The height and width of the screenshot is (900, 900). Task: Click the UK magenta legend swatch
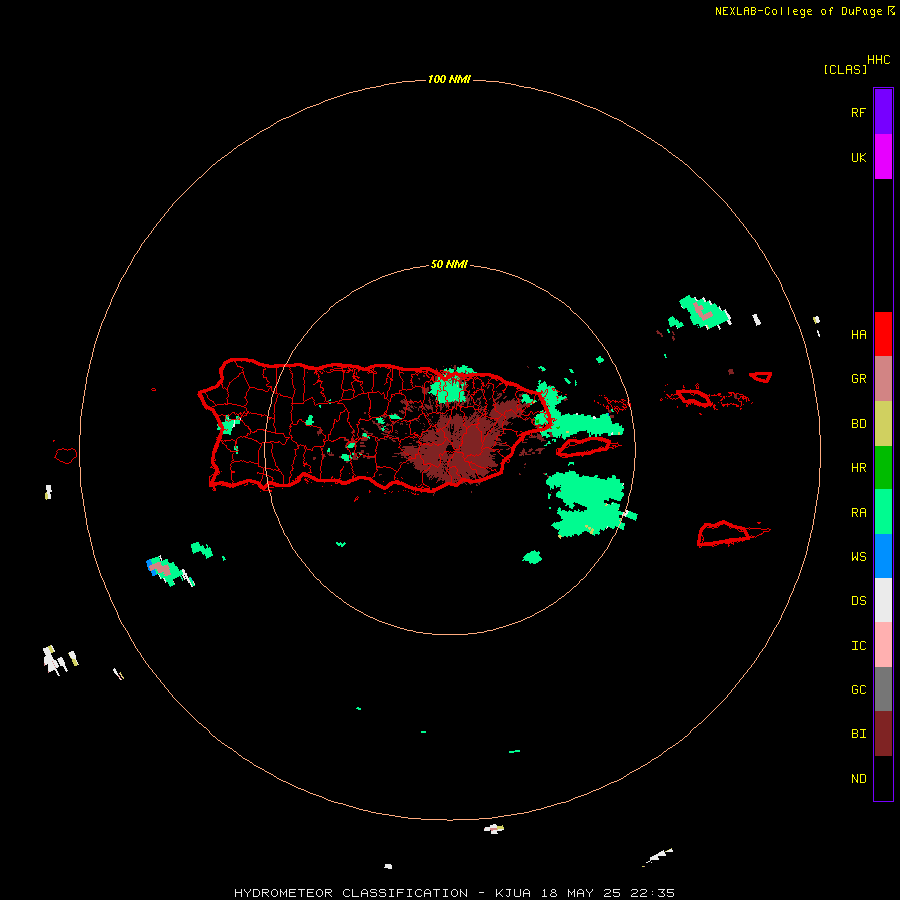(x=883, y=157)
